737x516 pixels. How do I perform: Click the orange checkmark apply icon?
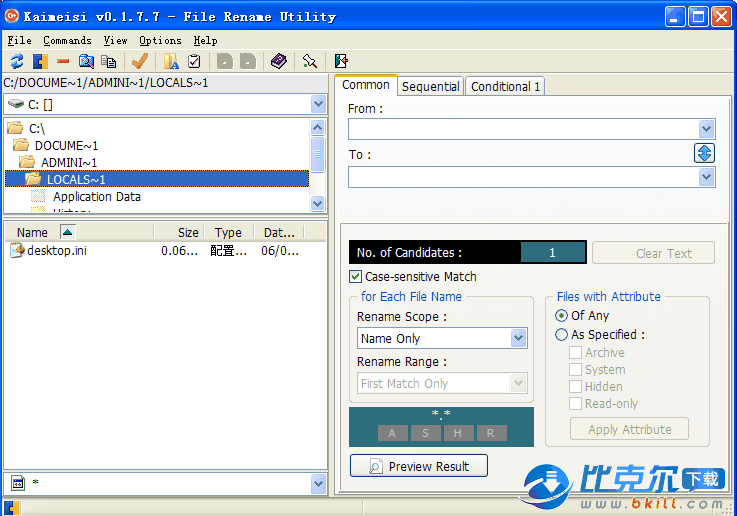pyautogui.click(x=139, y=62)
